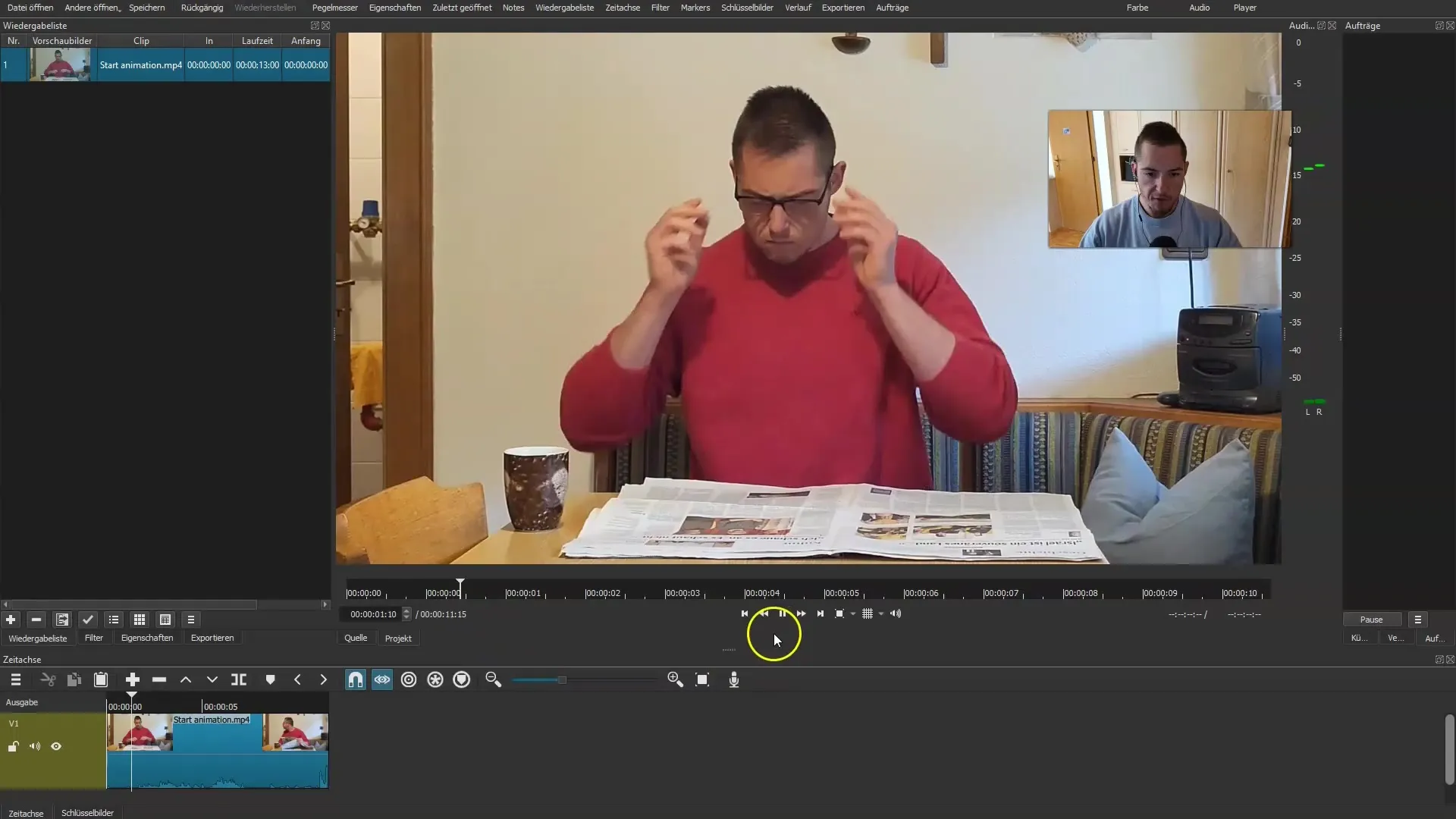The width and height of the screenshot is (1456, 819).
Task: Add clip to playlist with plus button
Action: click(x=11, y=620)
